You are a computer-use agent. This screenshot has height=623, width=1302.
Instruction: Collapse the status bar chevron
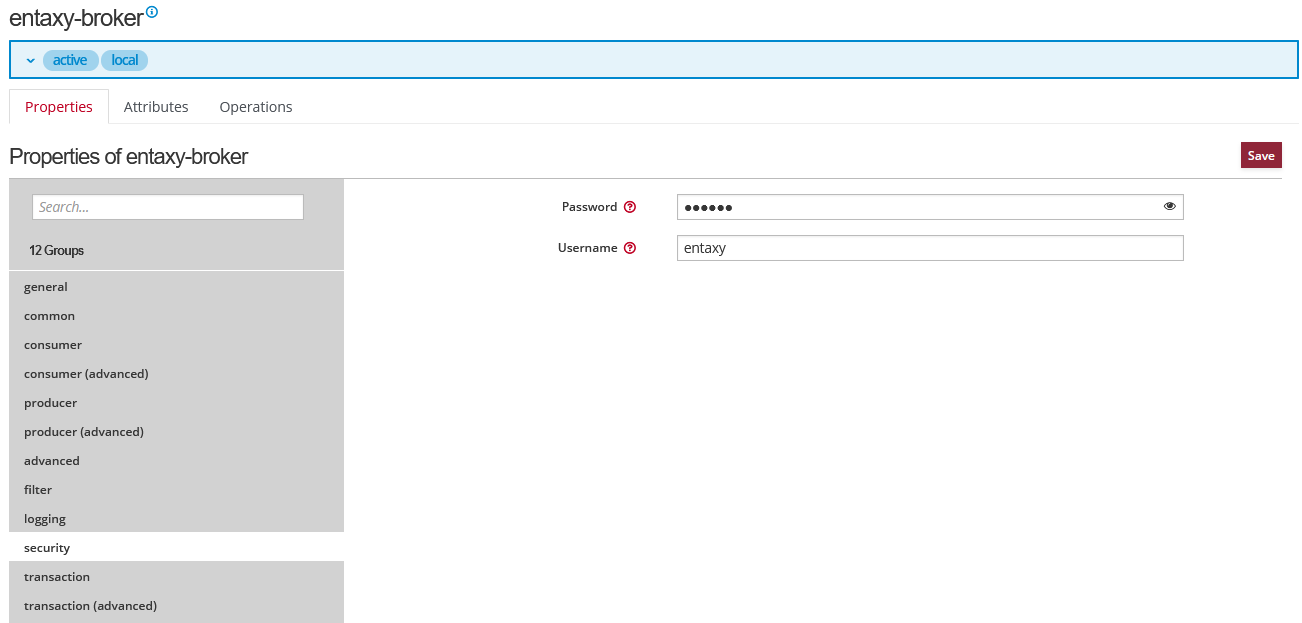pyautogui.click(x=30, y=61)
